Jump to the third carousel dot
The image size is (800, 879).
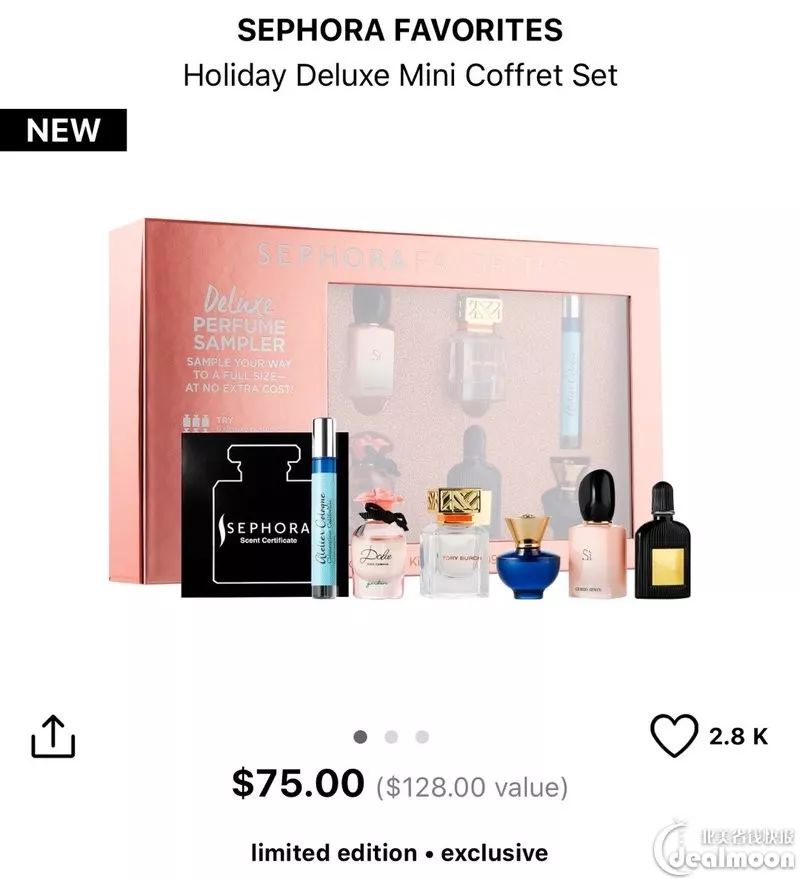click(422, 737)
